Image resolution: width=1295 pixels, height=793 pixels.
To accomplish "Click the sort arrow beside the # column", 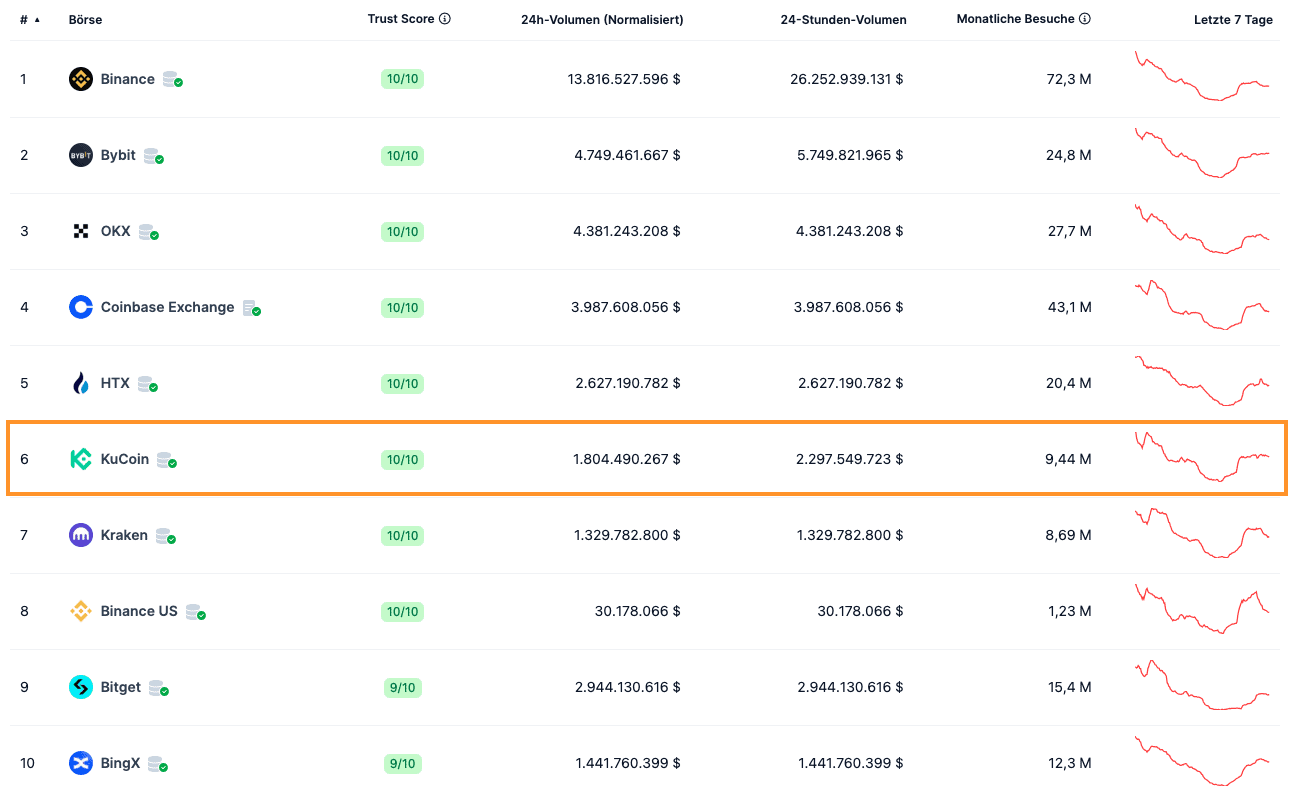I will click(x=37, y=20).
